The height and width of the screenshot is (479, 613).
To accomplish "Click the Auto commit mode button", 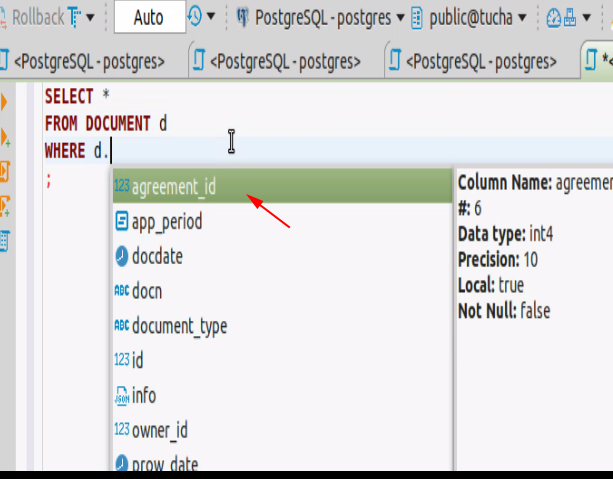I will (x=149, y=17).
